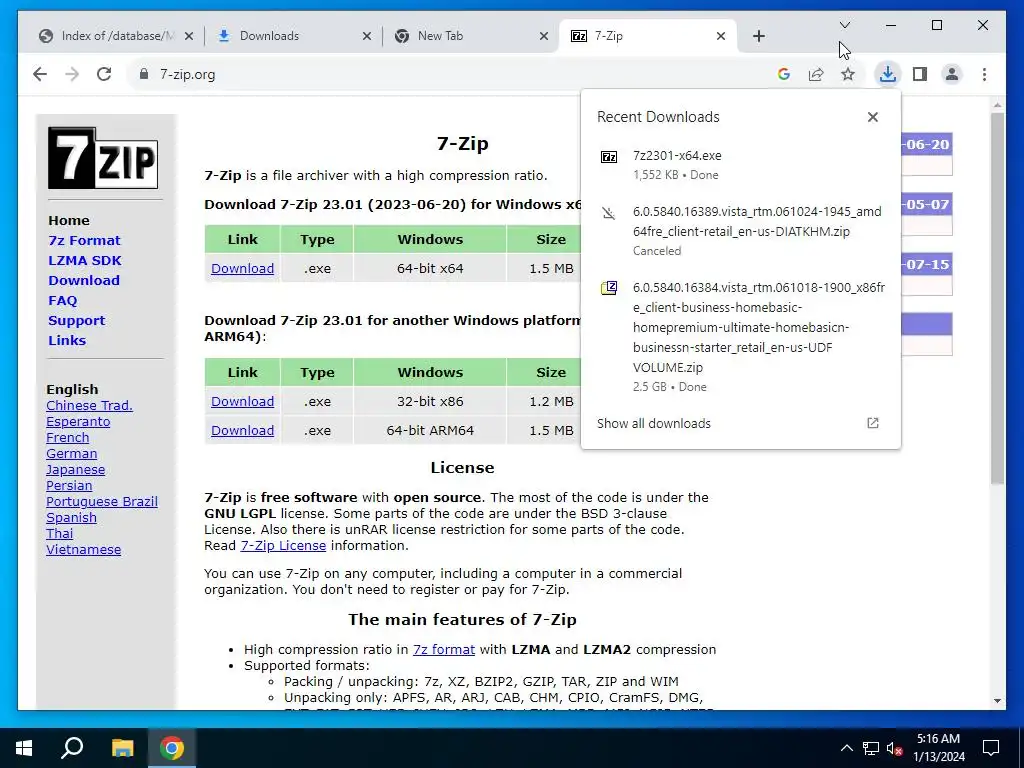
Task: Open the Home sidebar item
Action: coord(69,220)
